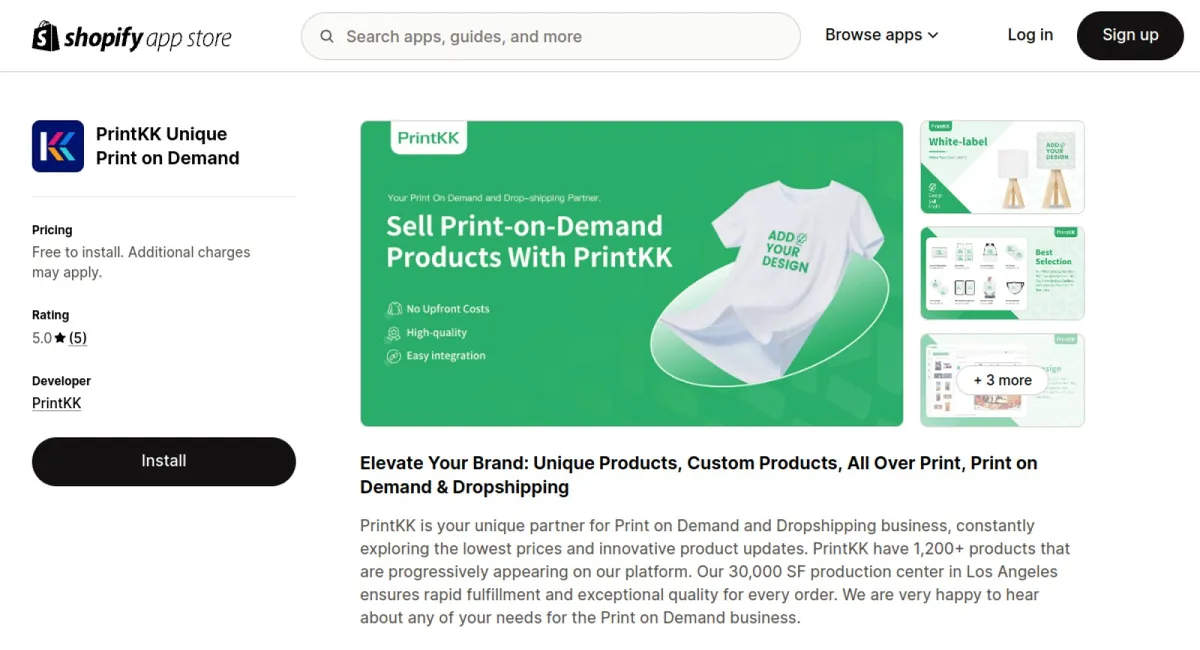Open the PrintKK developer link
This screenshot has width=1200, height=650.
pos(57,403)
